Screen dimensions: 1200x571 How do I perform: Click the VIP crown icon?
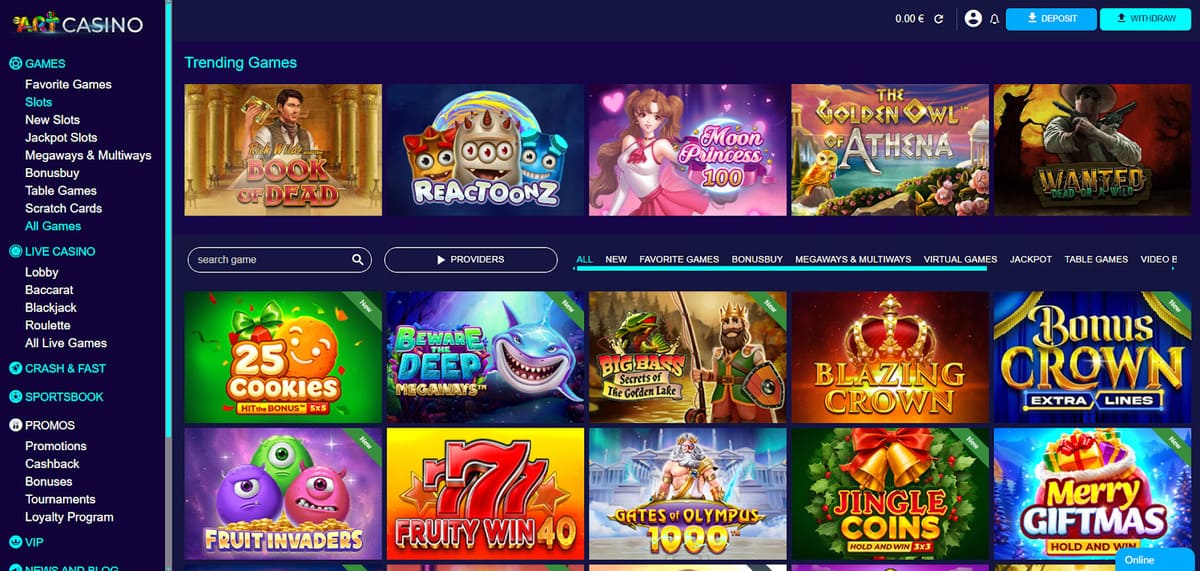click(15, 542)
